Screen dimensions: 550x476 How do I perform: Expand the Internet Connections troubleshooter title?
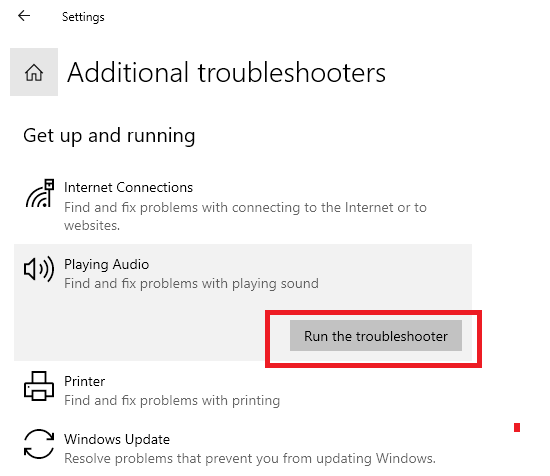[128, 188]
